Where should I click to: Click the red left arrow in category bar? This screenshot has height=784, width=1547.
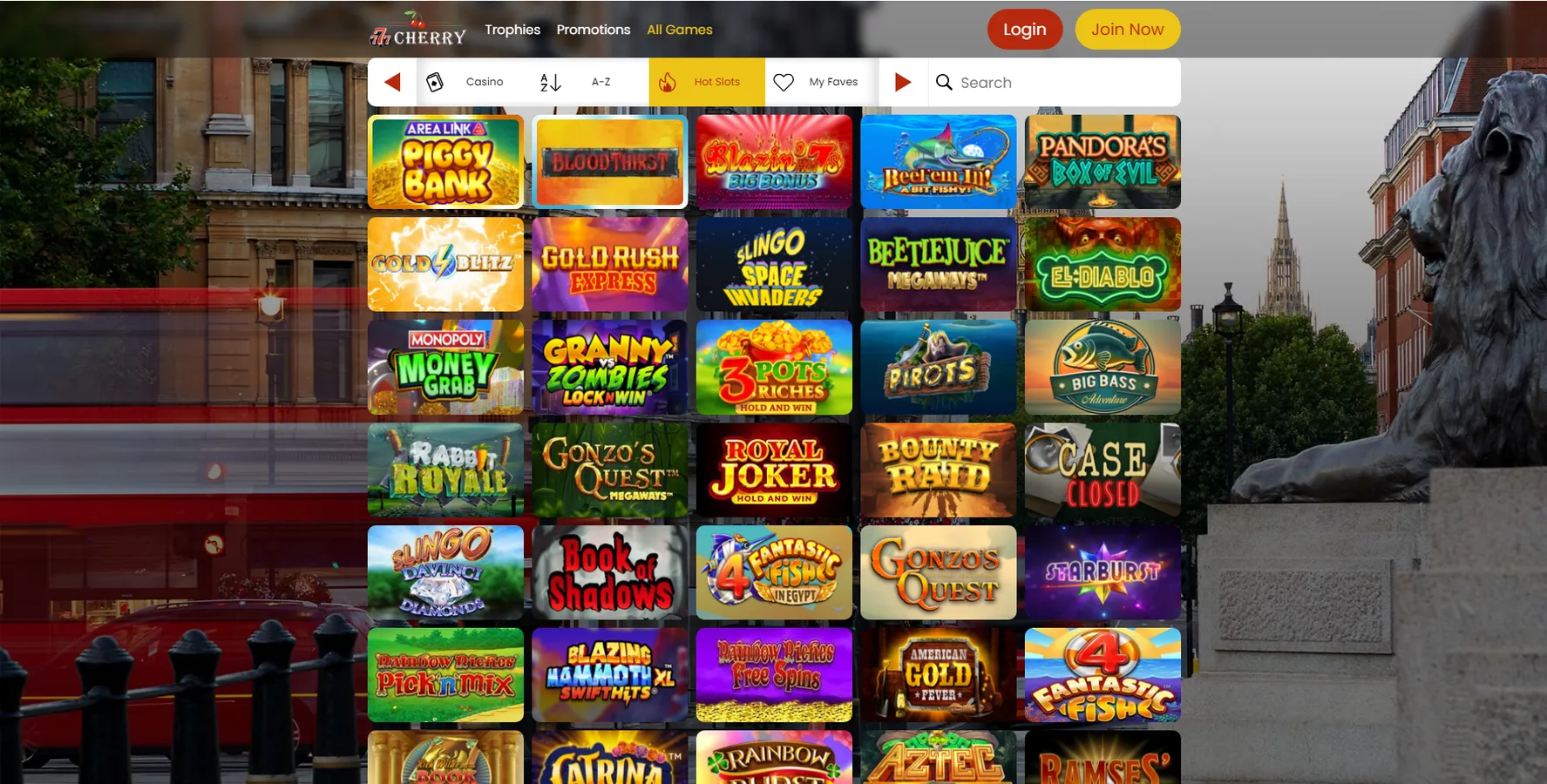[392, 82]
